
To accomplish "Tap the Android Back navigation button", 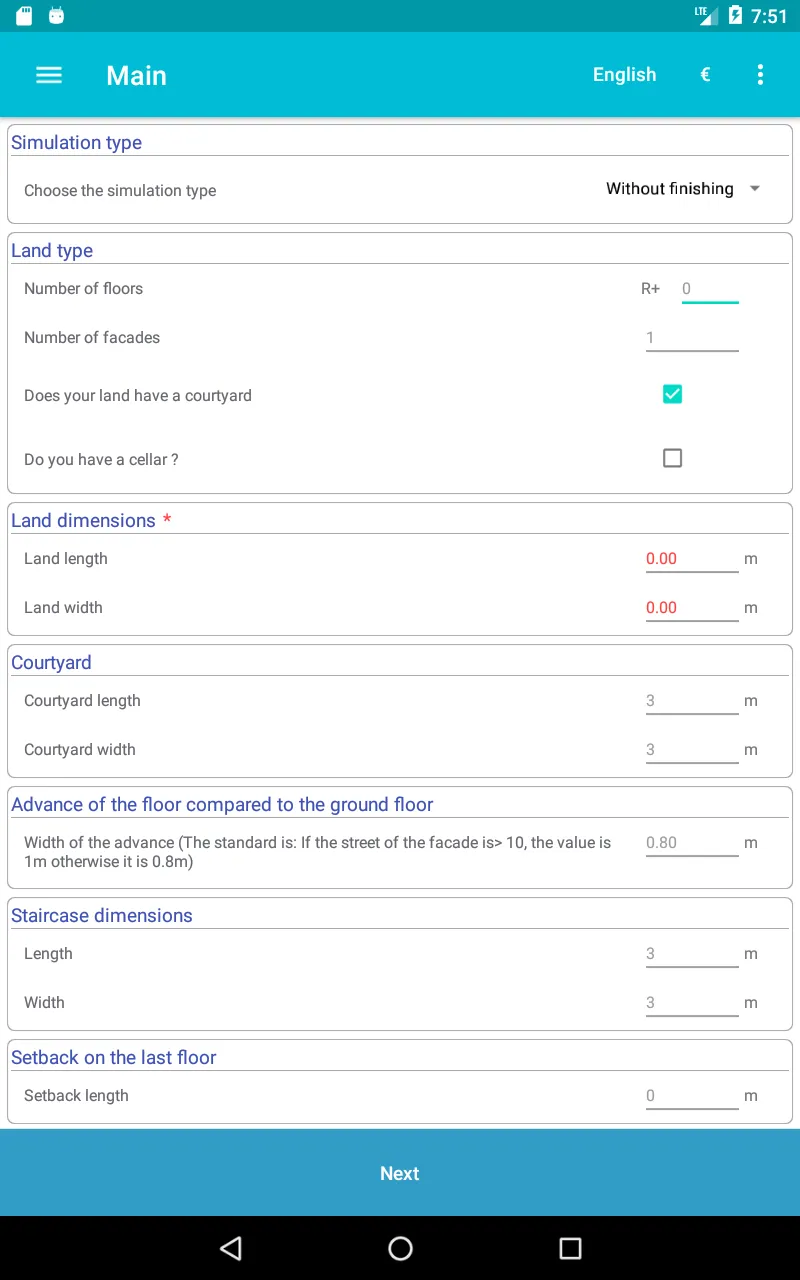I will pos(231,1248).
